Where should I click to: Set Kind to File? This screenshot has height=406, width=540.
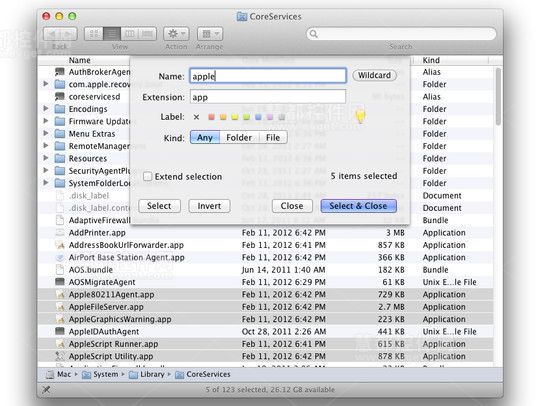coord(273,137)
